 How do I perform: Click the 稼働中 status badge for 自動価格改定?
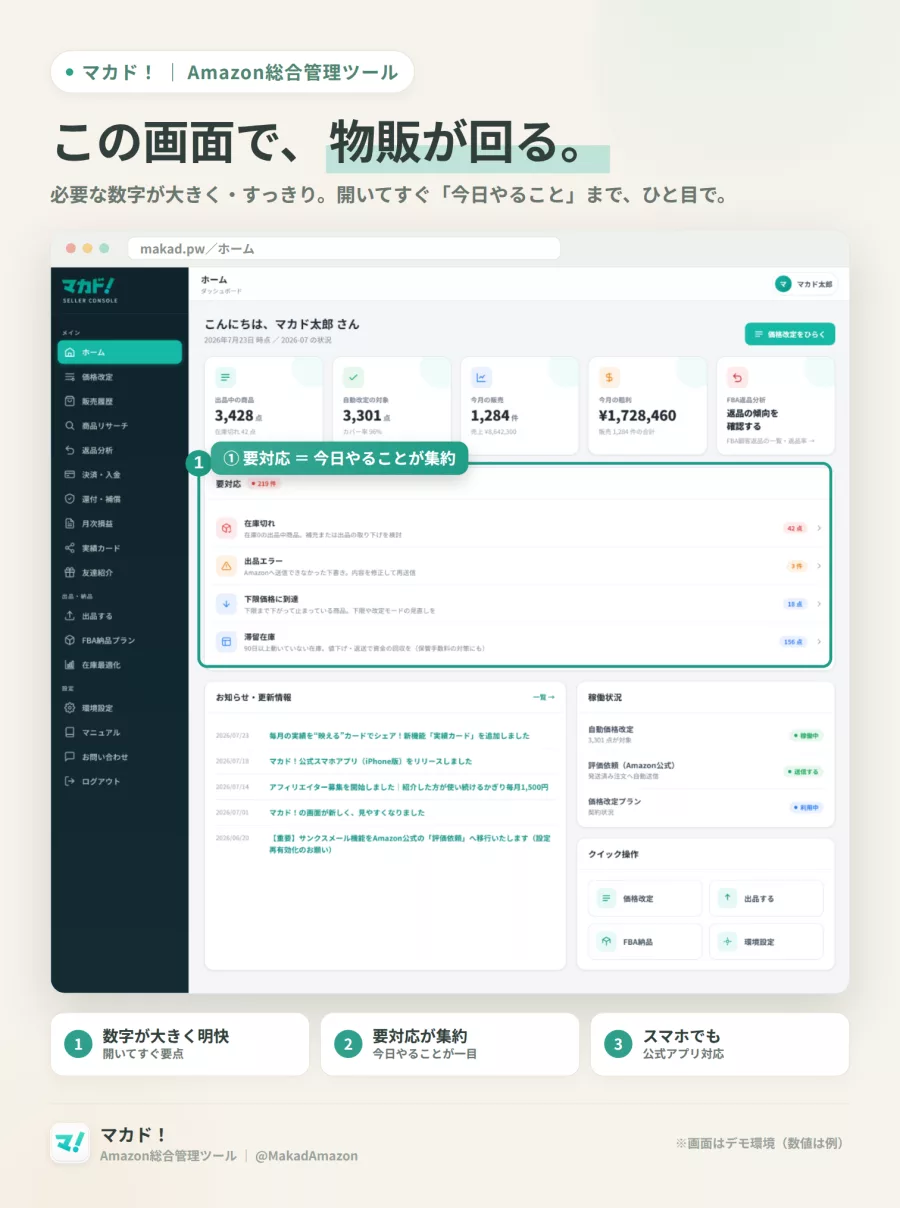tap(806, 736)
